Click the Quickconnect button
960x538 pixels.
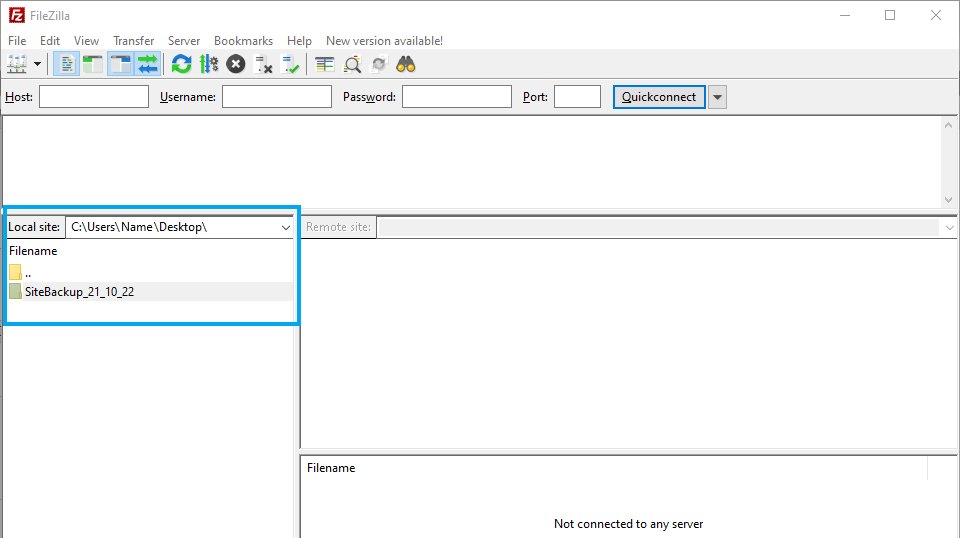[659, 97]
